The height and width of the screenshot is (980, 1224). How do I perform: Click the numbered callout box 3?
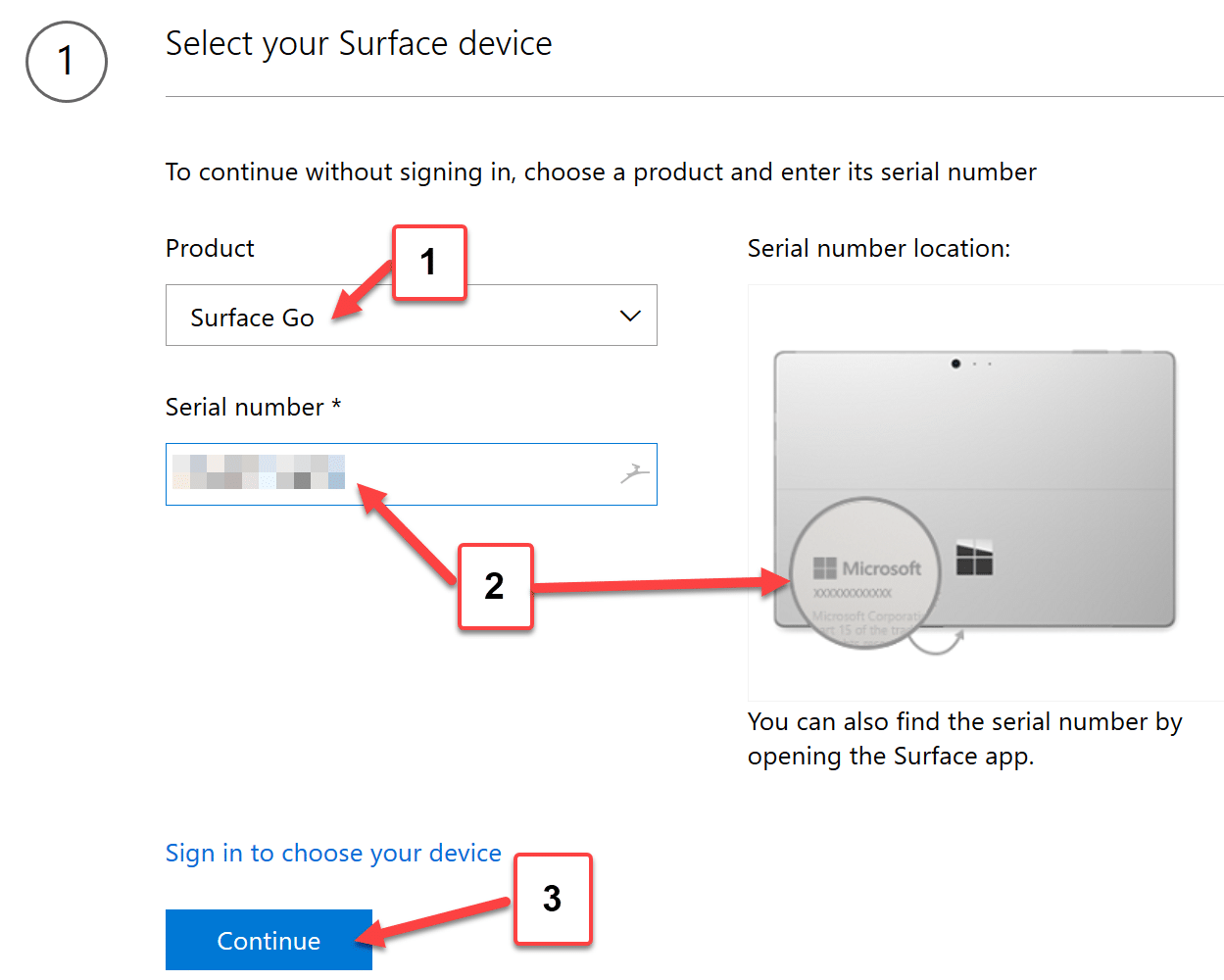click(x=553, y=899)
